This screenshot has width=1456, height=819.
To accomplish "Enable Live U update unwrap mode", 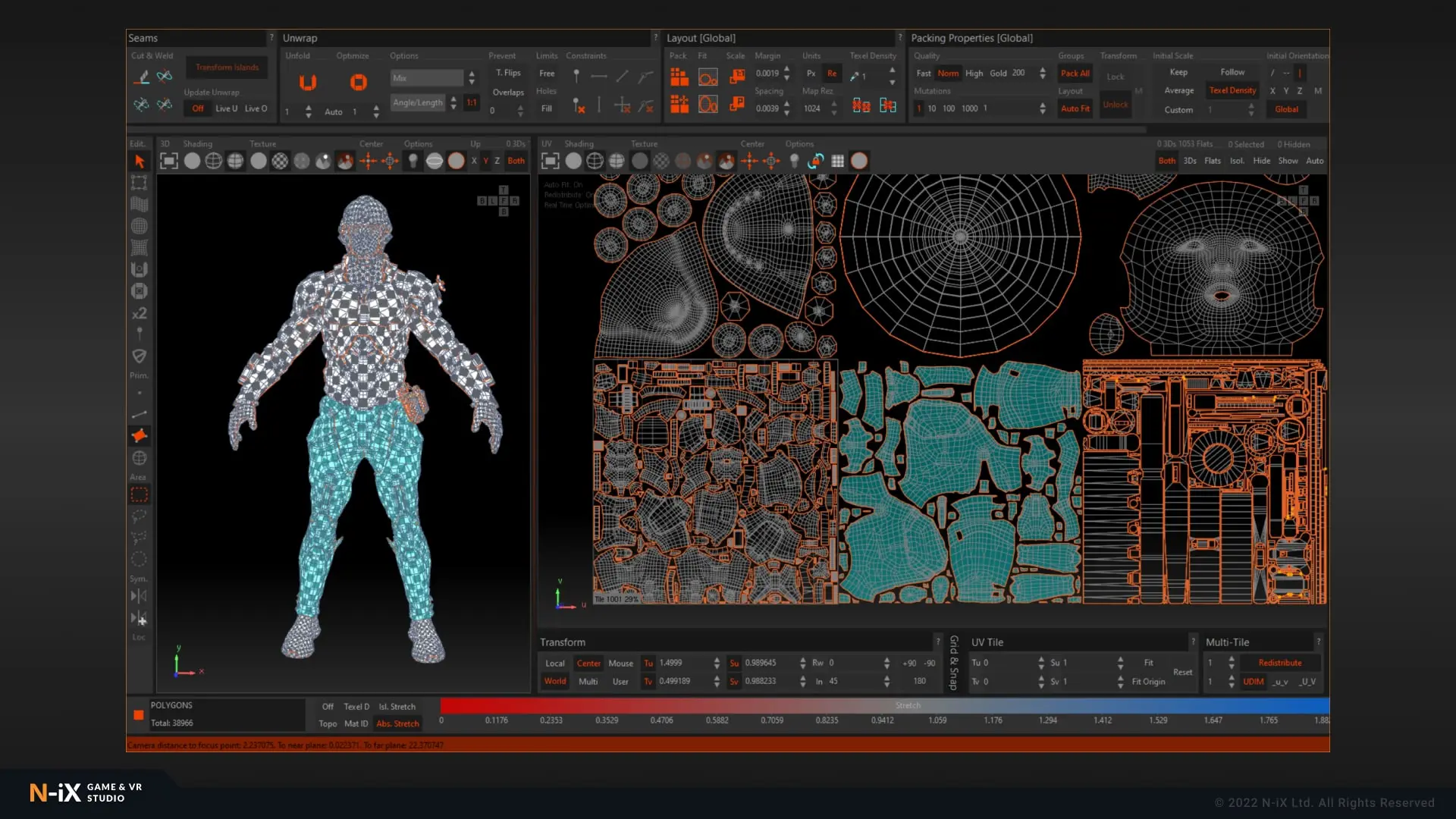I will pos(226,108).
